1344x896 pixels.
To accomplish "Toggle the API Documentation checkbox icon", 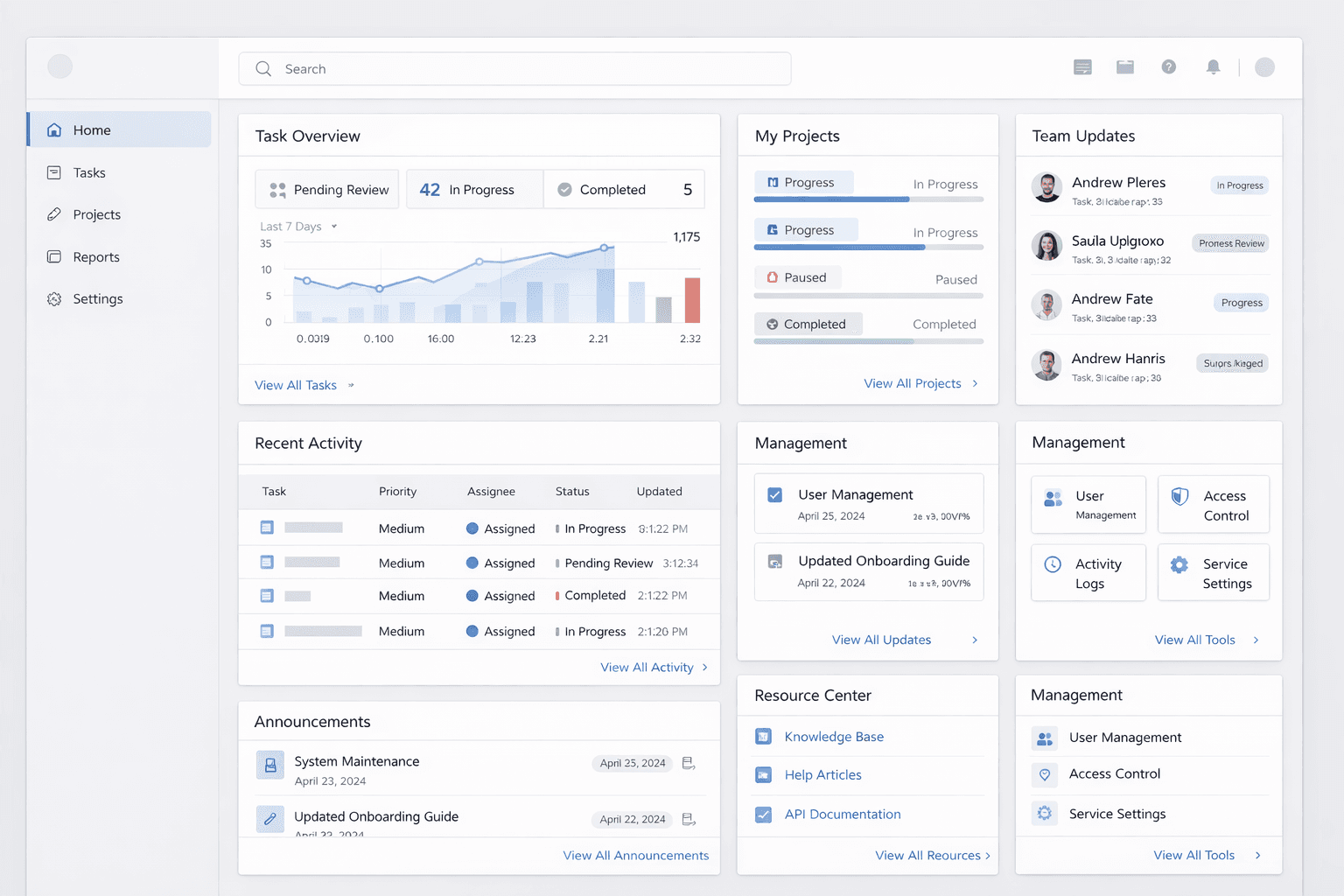I will pos(764,815).
